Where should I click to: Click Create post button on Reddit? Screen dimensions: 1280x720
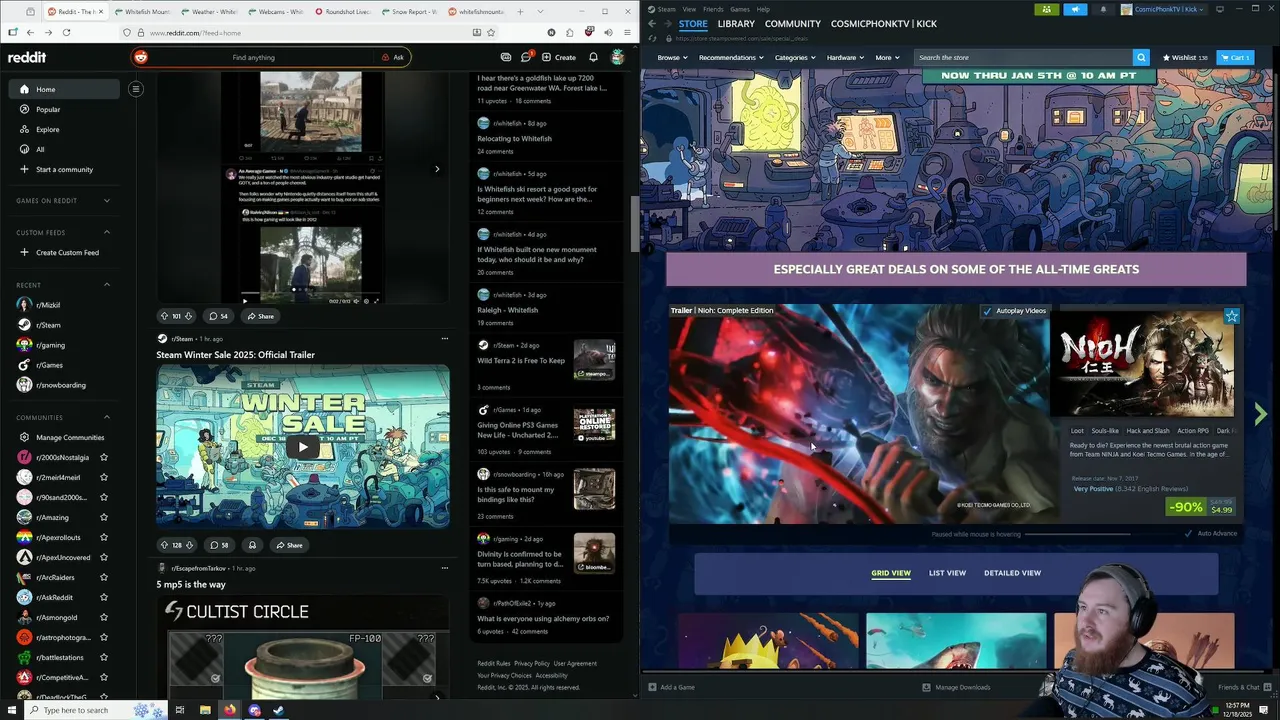(560, 57)
